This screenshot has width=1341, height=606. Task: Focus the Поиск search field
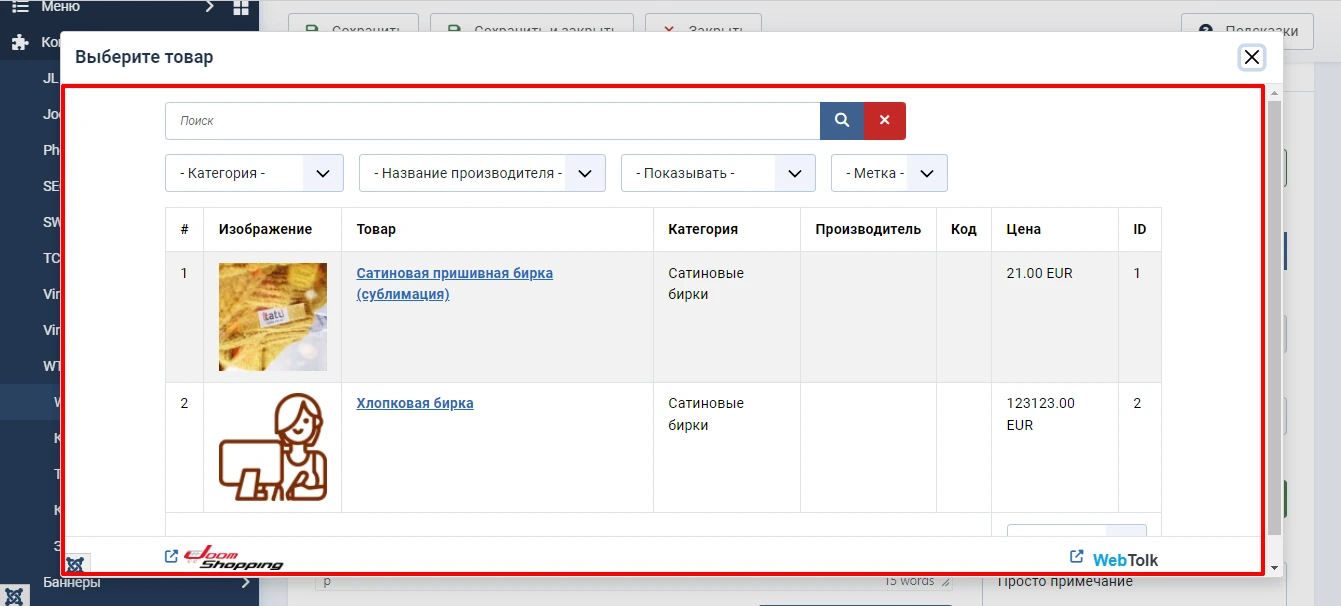pos(493,121)
